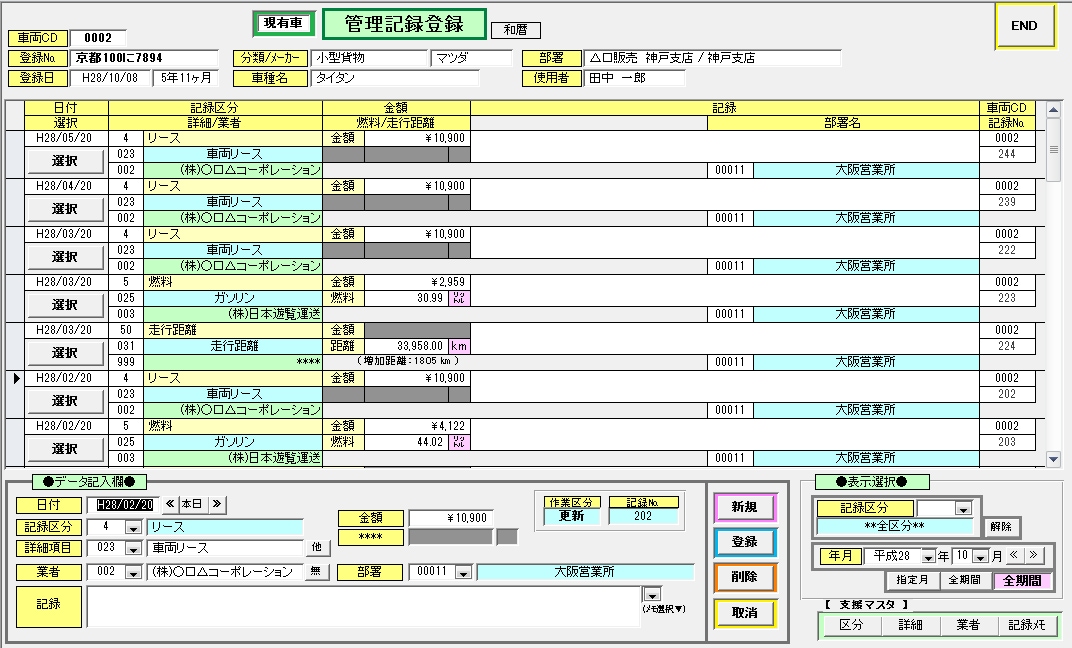The height and width of the screenshot is (648, 1072).
Task: Click the list scrollbar thumb
Action: coord(1054,150)
